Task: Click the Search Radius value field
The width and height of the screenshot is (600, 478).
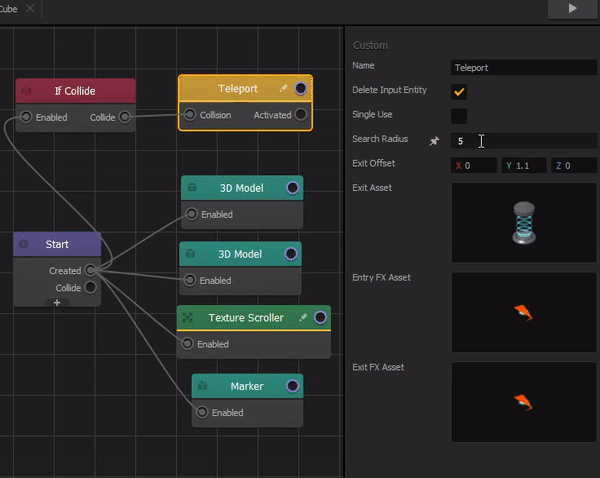Action: pos(524,141)
